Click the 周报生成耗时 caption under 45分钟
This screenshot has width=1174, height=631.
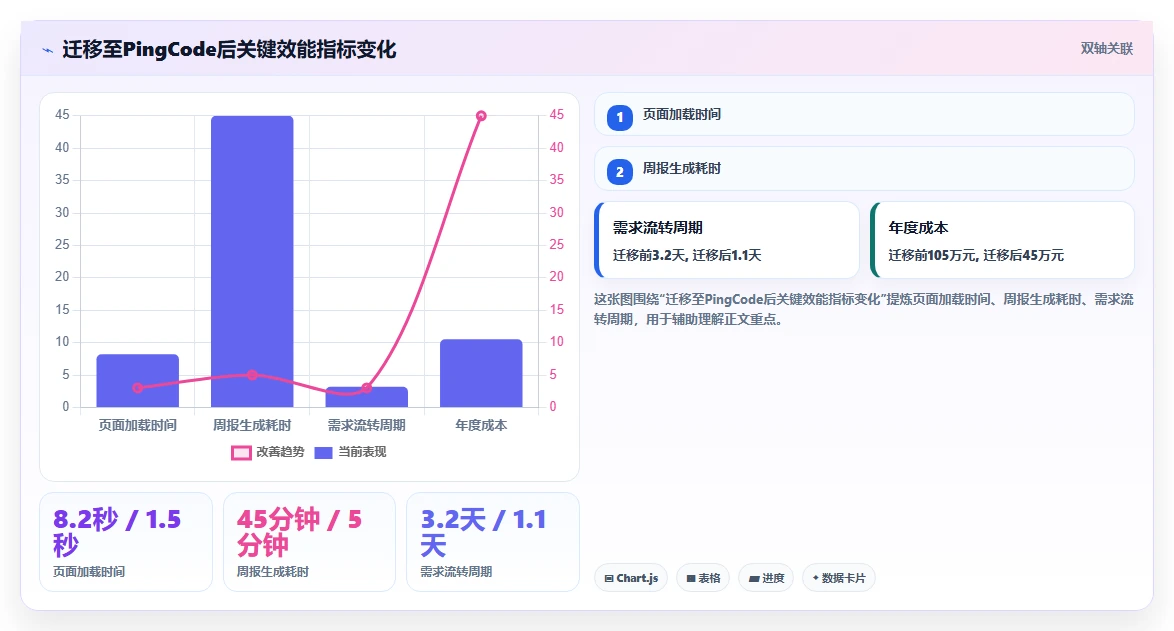[273, 572]
